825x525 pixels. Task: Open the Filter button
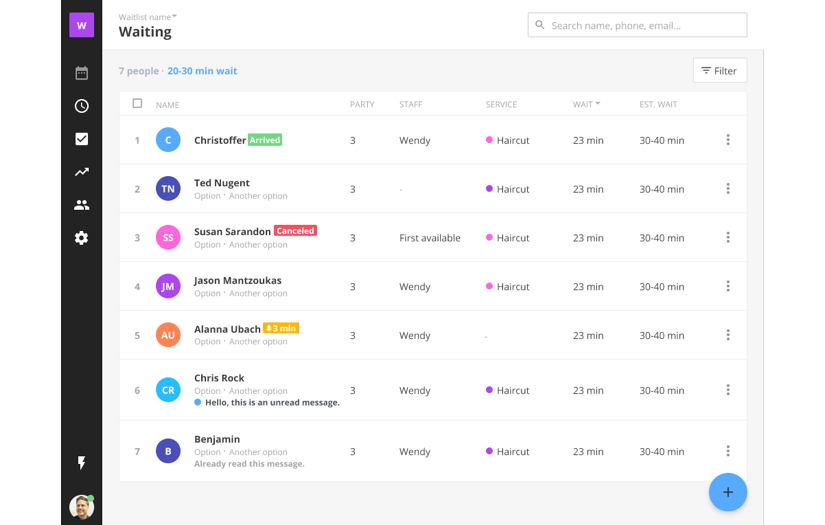(720, 70)
